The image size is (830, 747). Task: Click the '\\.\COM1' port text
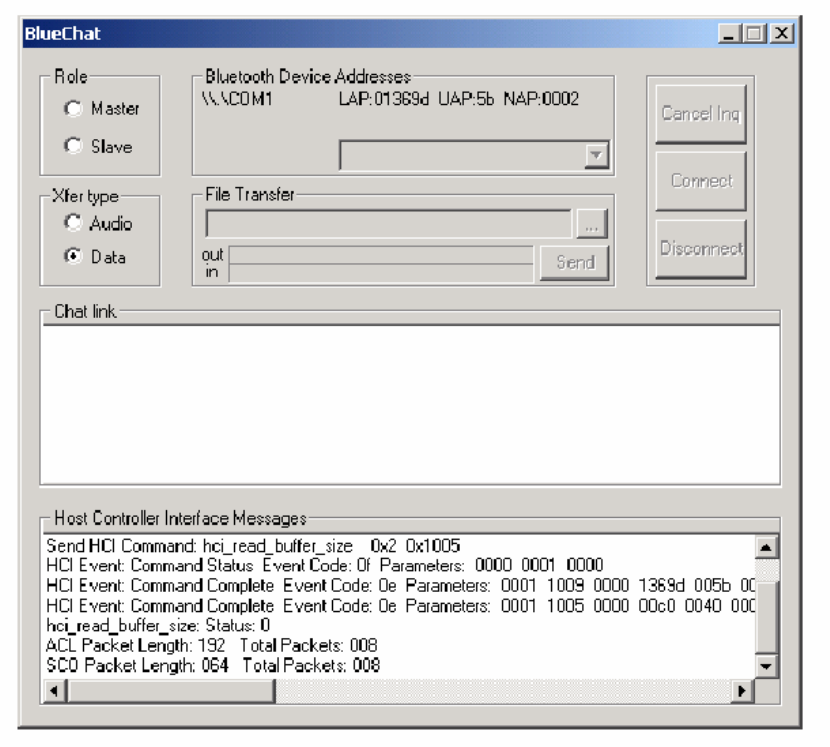click(x=237, y=99)
